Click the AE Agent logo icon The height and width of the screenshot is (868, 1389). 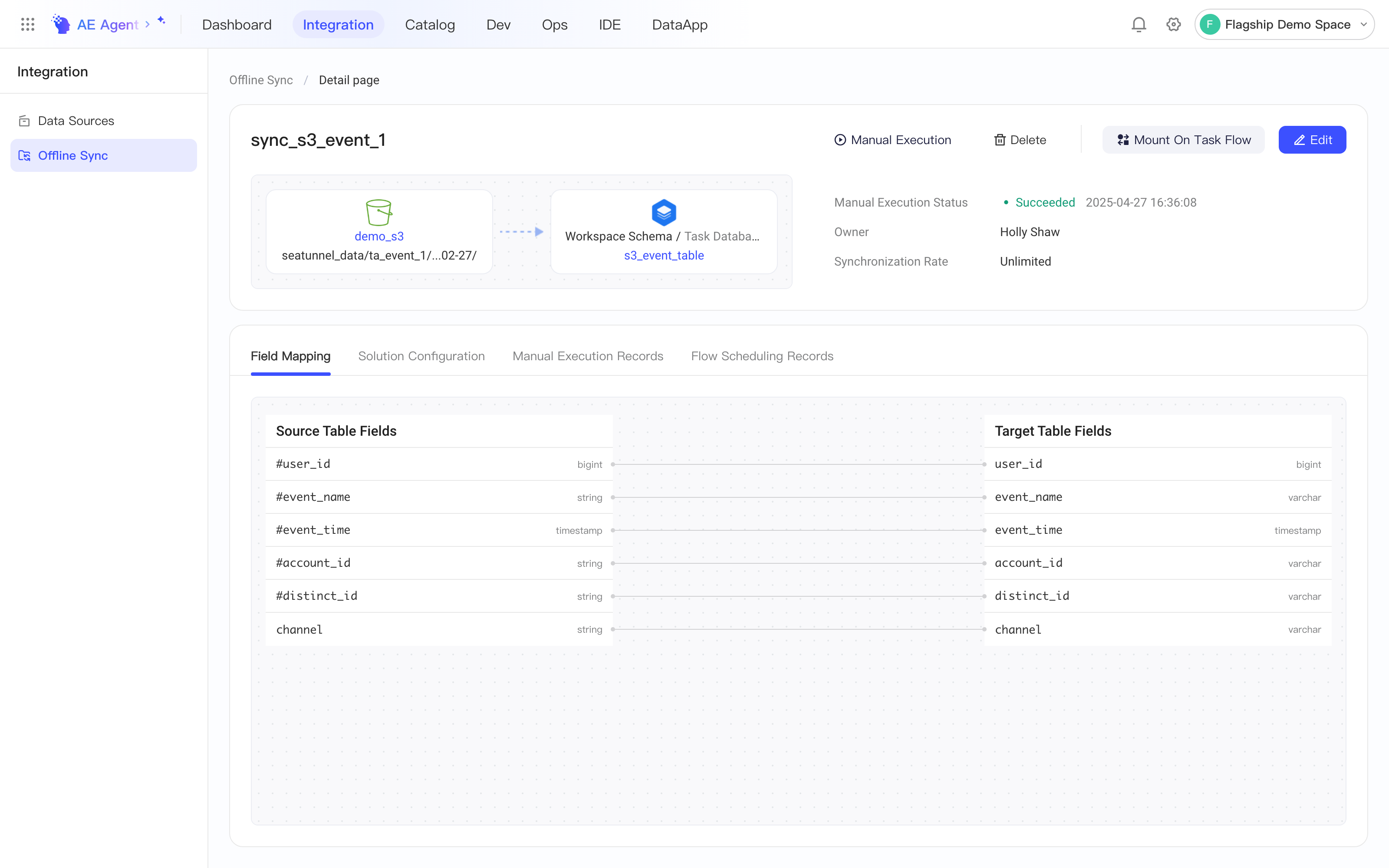coord(61,24)
